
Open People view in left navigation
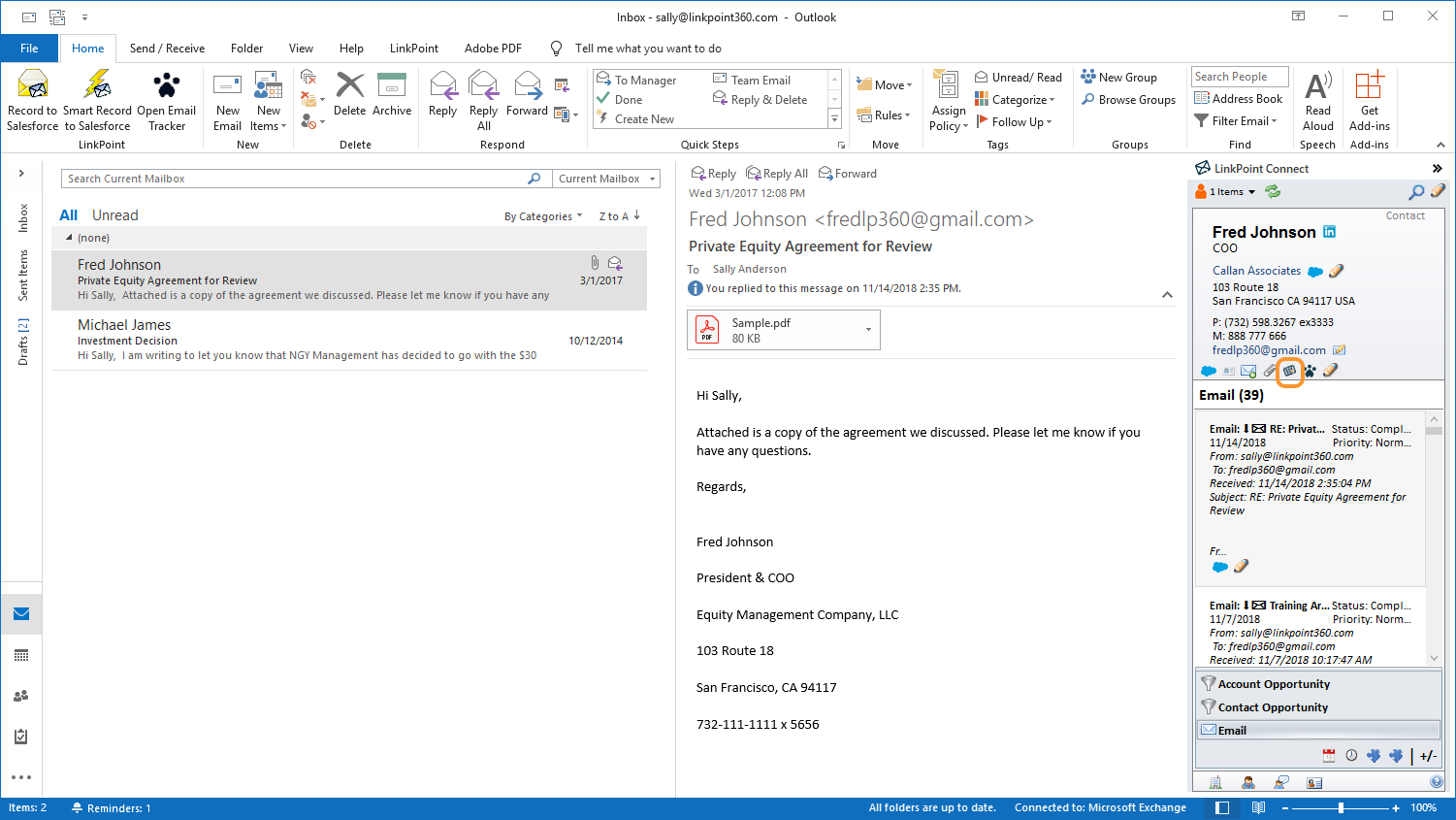pyautogui.click(x=21, y=696)
